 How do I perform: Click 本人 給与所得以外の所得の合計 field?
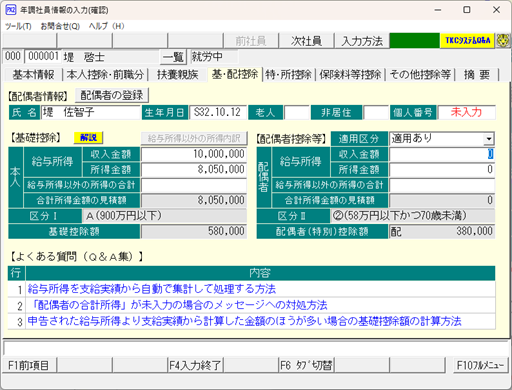tap(194, 185)
